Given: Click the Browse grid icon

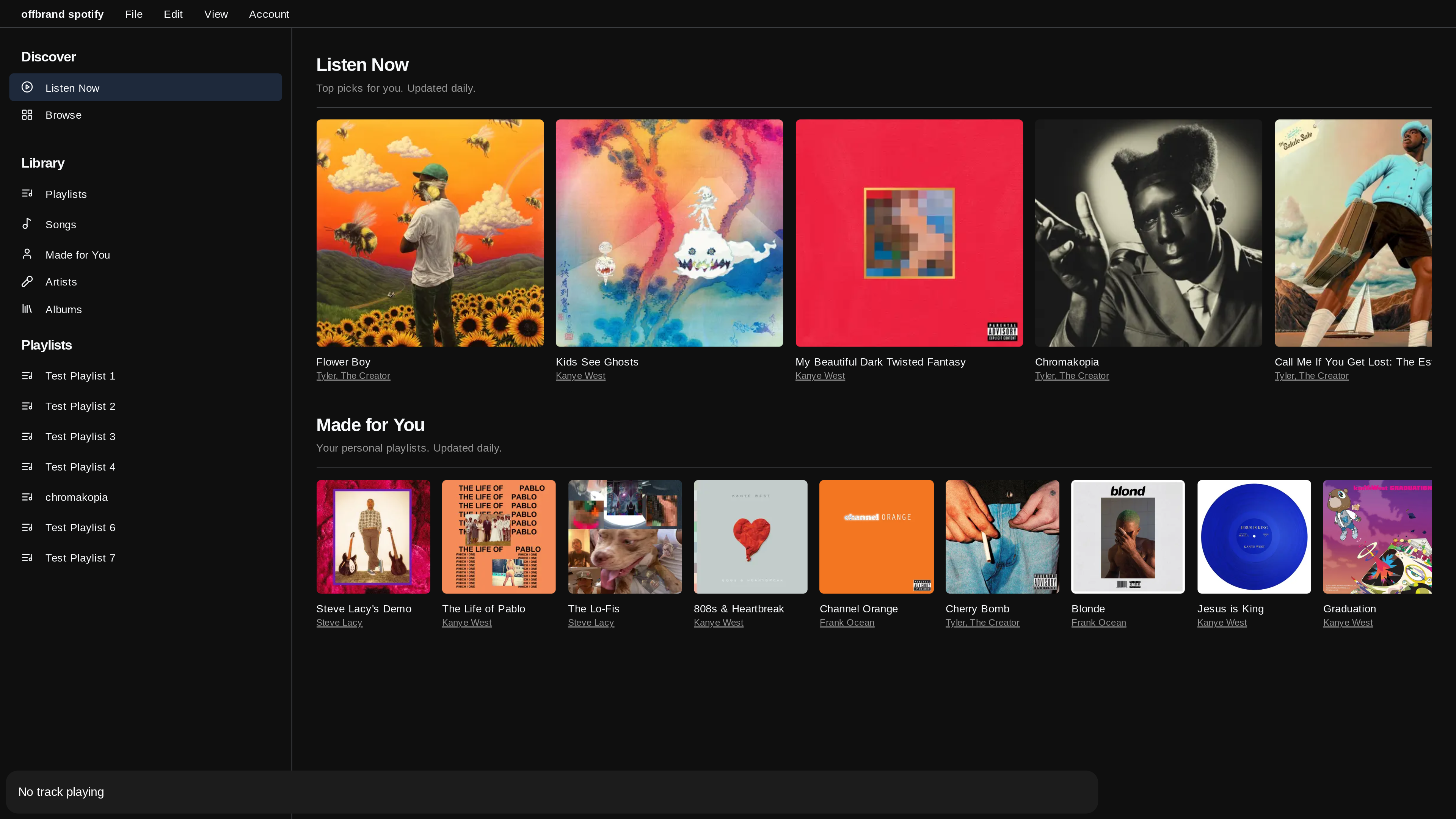Looking at the screenshot, I should pos(27,115).
